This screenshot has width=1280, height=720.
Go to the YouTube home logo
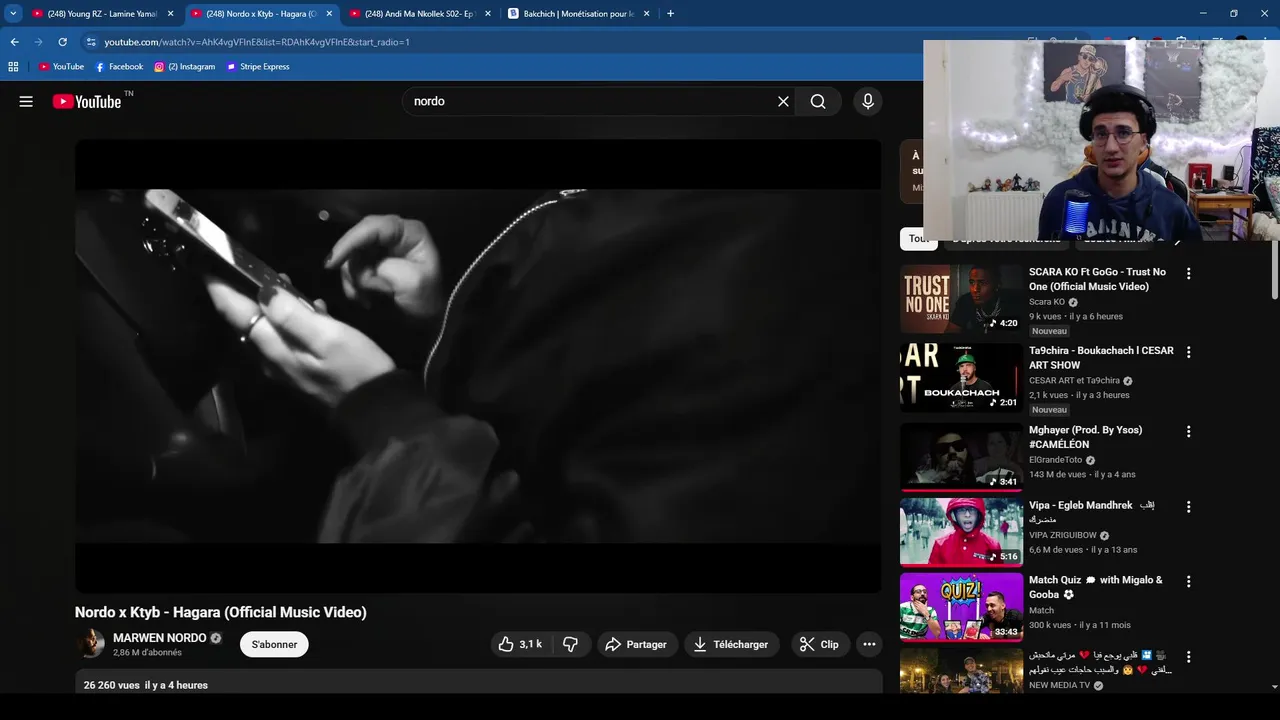click(x=87, y=101)
